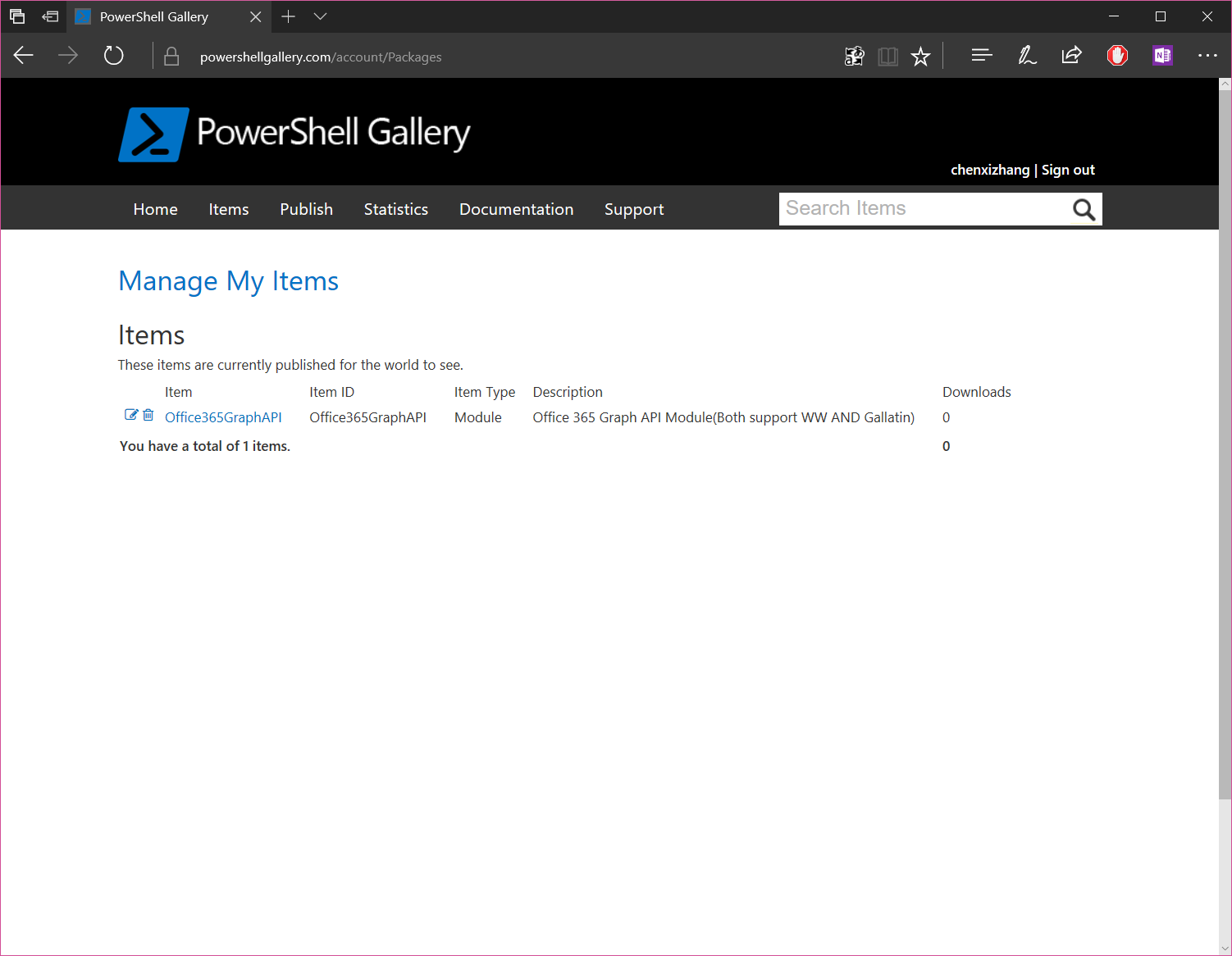Click the translate page icon
This screenshot has height=956, width=1232.
(855, 55)
